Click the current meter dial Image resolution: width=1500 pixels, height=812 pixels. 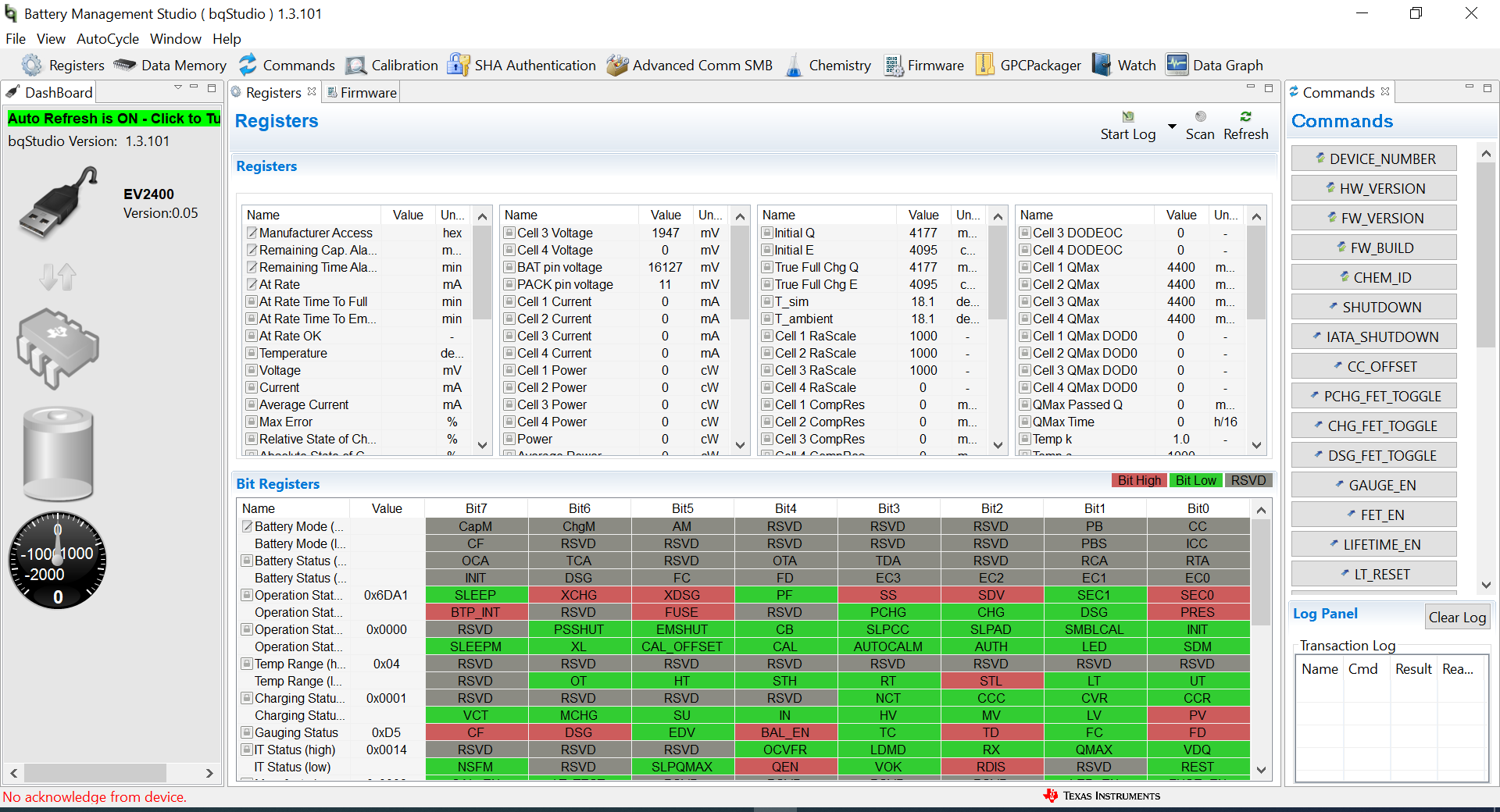[58, 561]
